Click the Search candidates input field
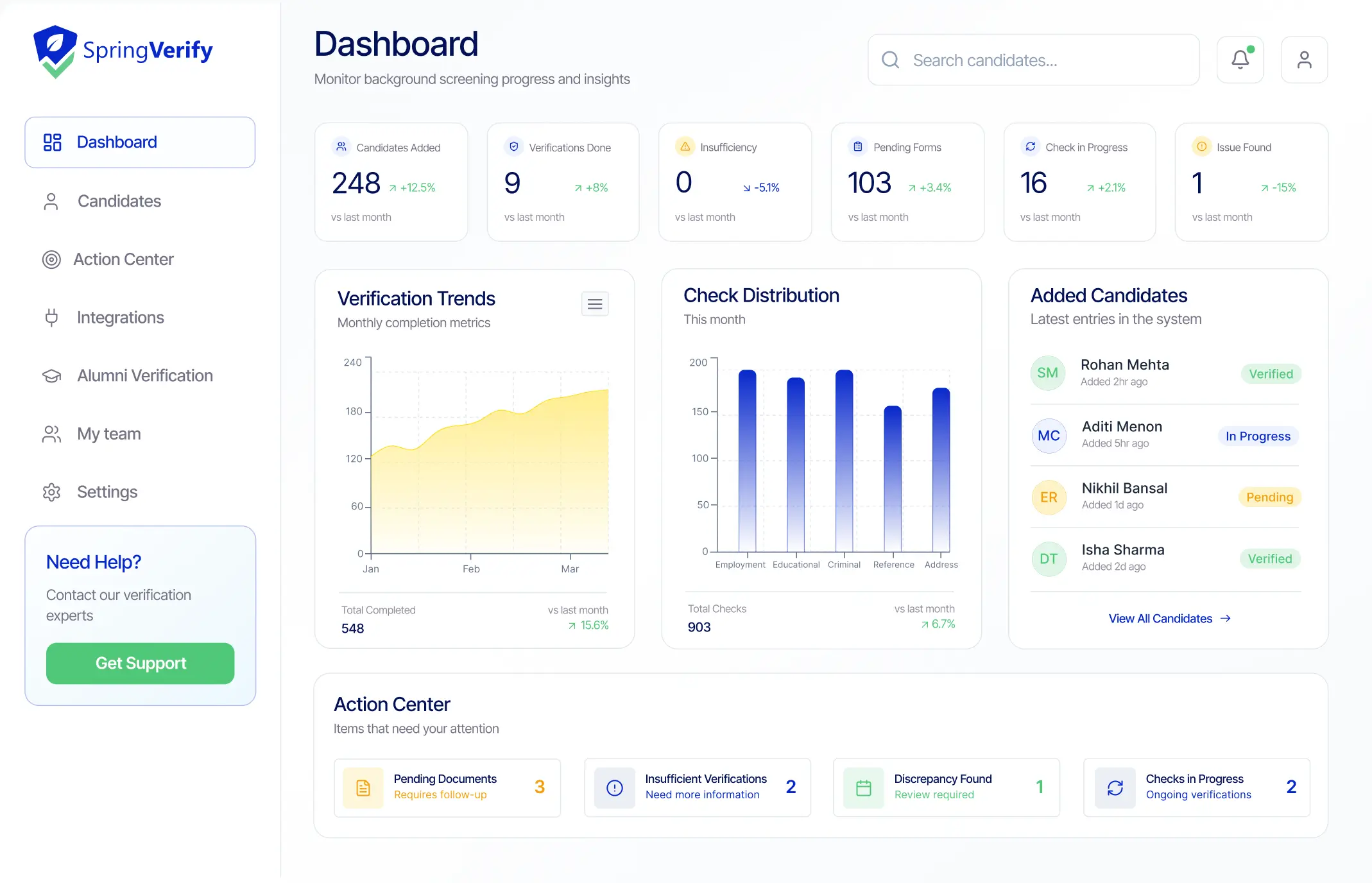 [x=1033, y=60]
